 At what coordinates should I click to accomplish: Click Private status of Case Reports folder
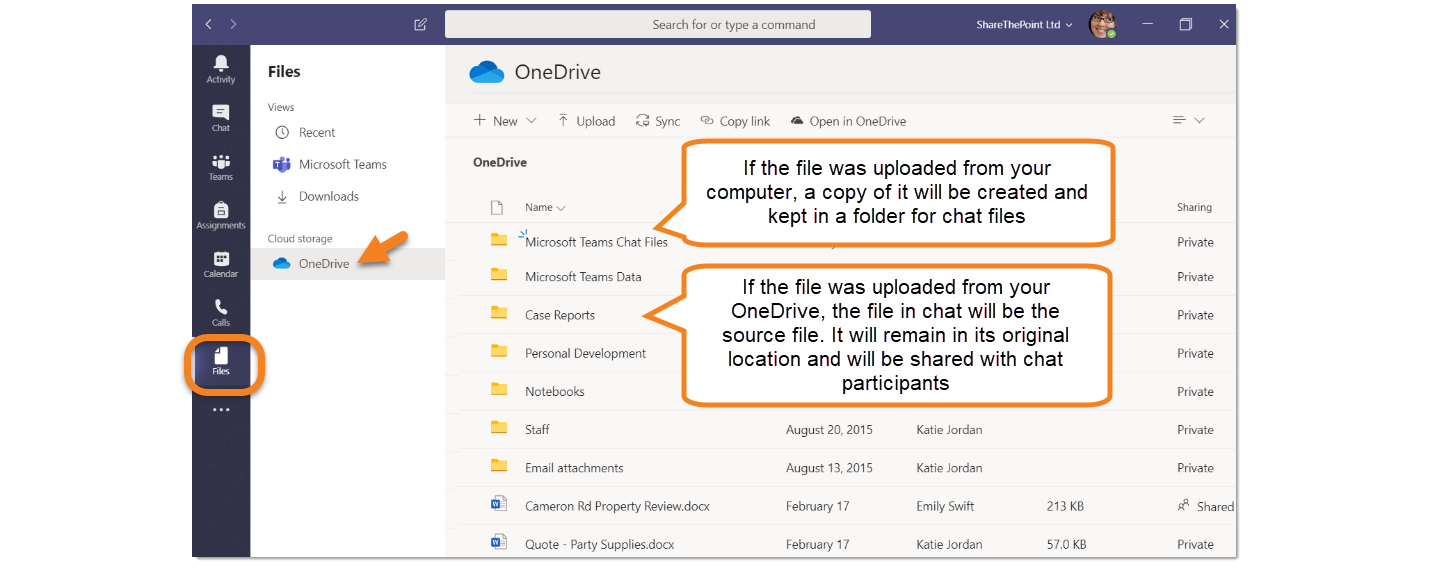[x=1195, y=315]
